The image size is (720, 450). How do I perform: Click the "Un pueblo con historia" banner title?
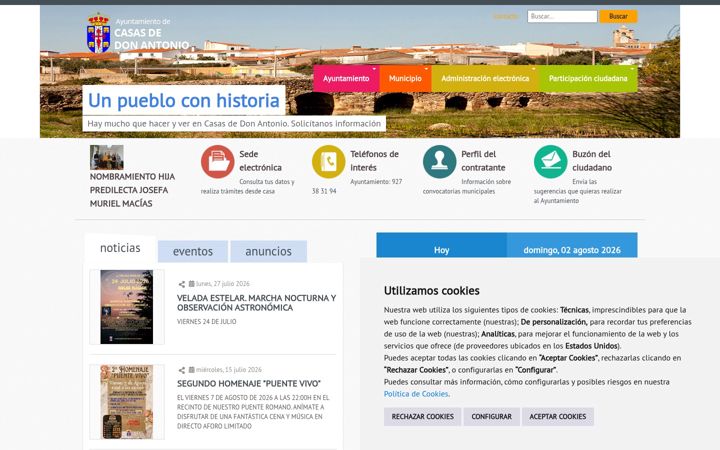(x=184, y=100)
